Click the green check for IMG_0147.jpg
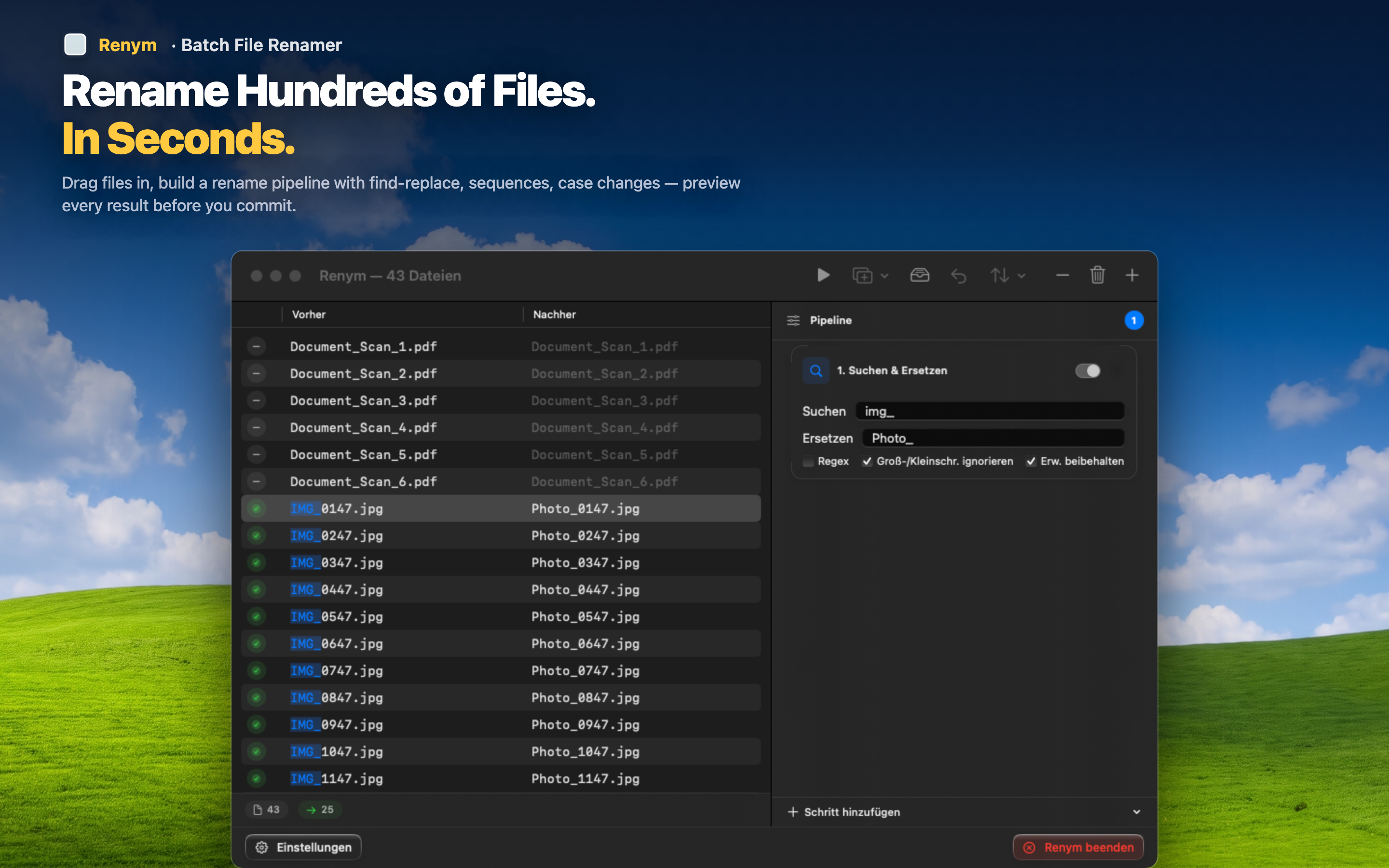Image resolution: width=1389 pixels, height=868 pixels. click(x=257, y=509)
